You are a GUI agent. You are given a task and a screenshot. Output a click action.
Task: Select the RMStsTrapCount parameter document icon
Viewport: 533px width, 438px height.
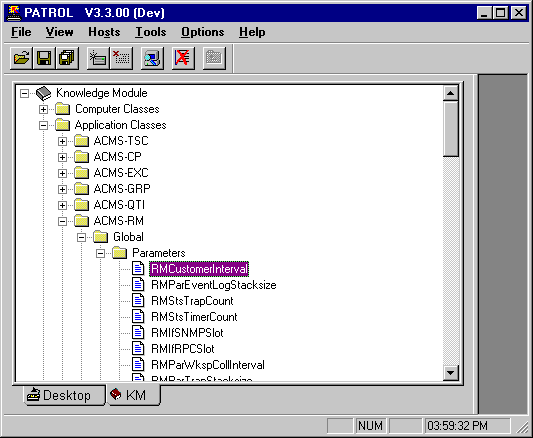coord(138,301)
